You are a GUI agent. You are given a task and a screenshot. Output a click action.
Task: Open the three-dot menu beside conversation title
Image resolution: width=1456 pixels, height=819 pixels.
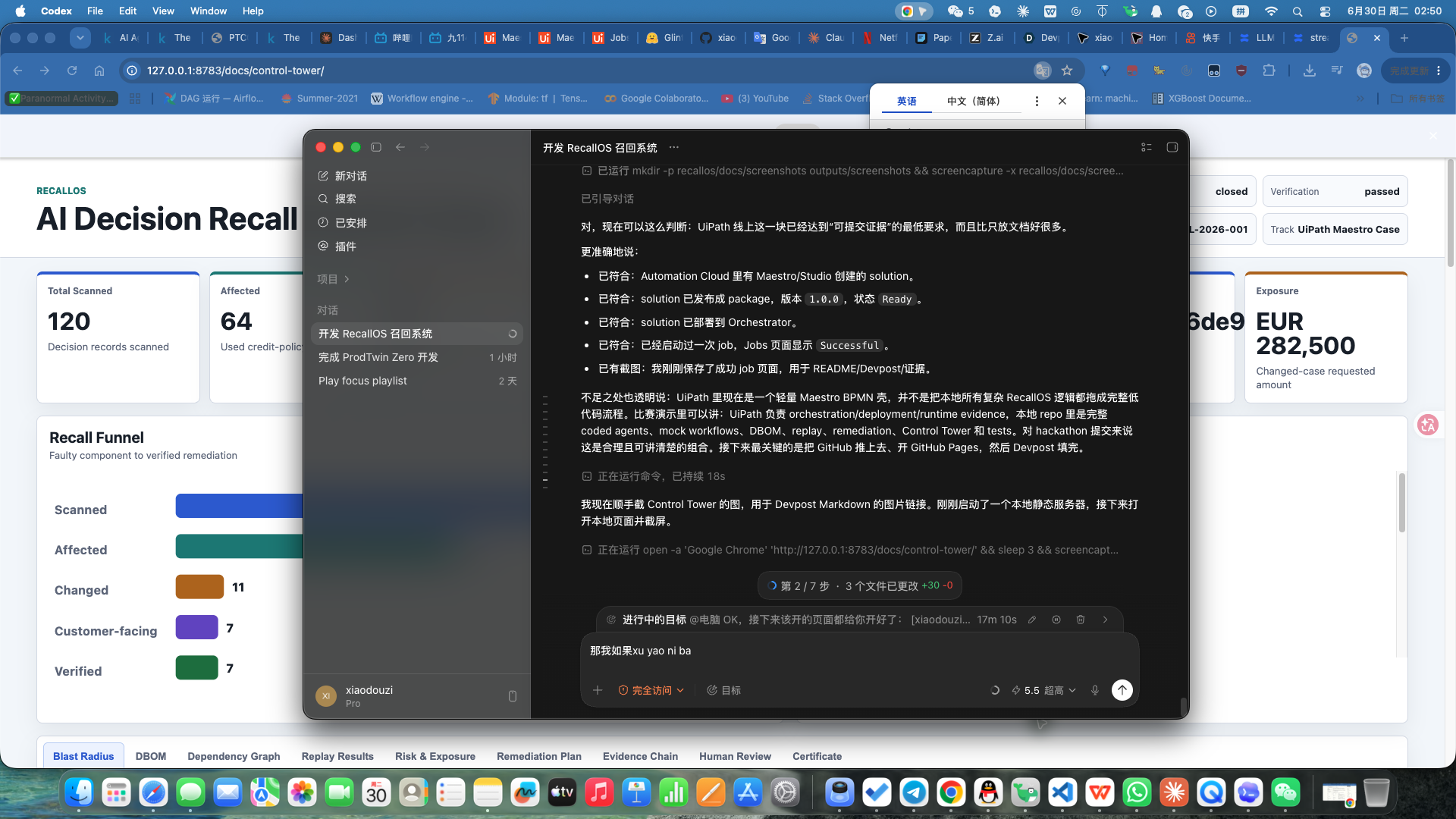tap(674, 148)
